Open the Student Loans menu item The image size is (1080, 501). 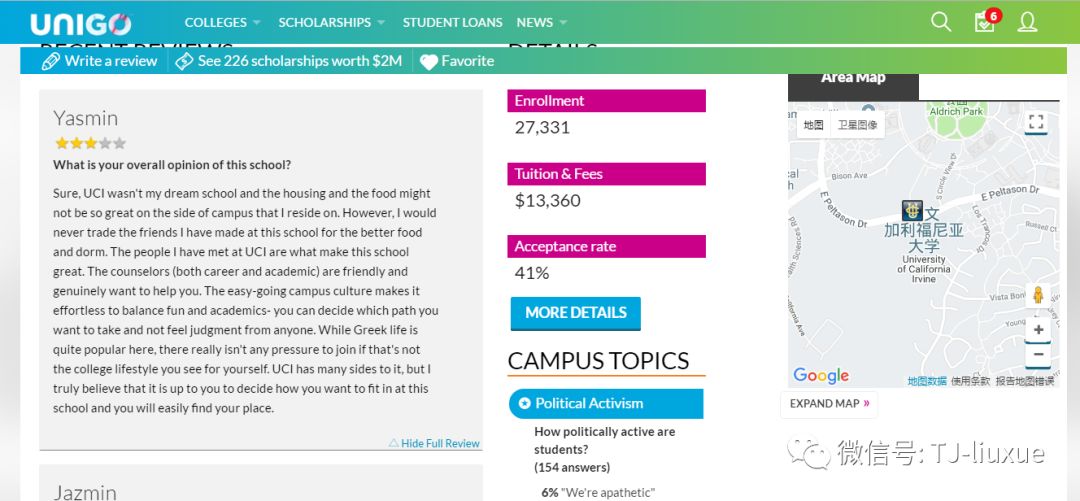pos(453,23)
